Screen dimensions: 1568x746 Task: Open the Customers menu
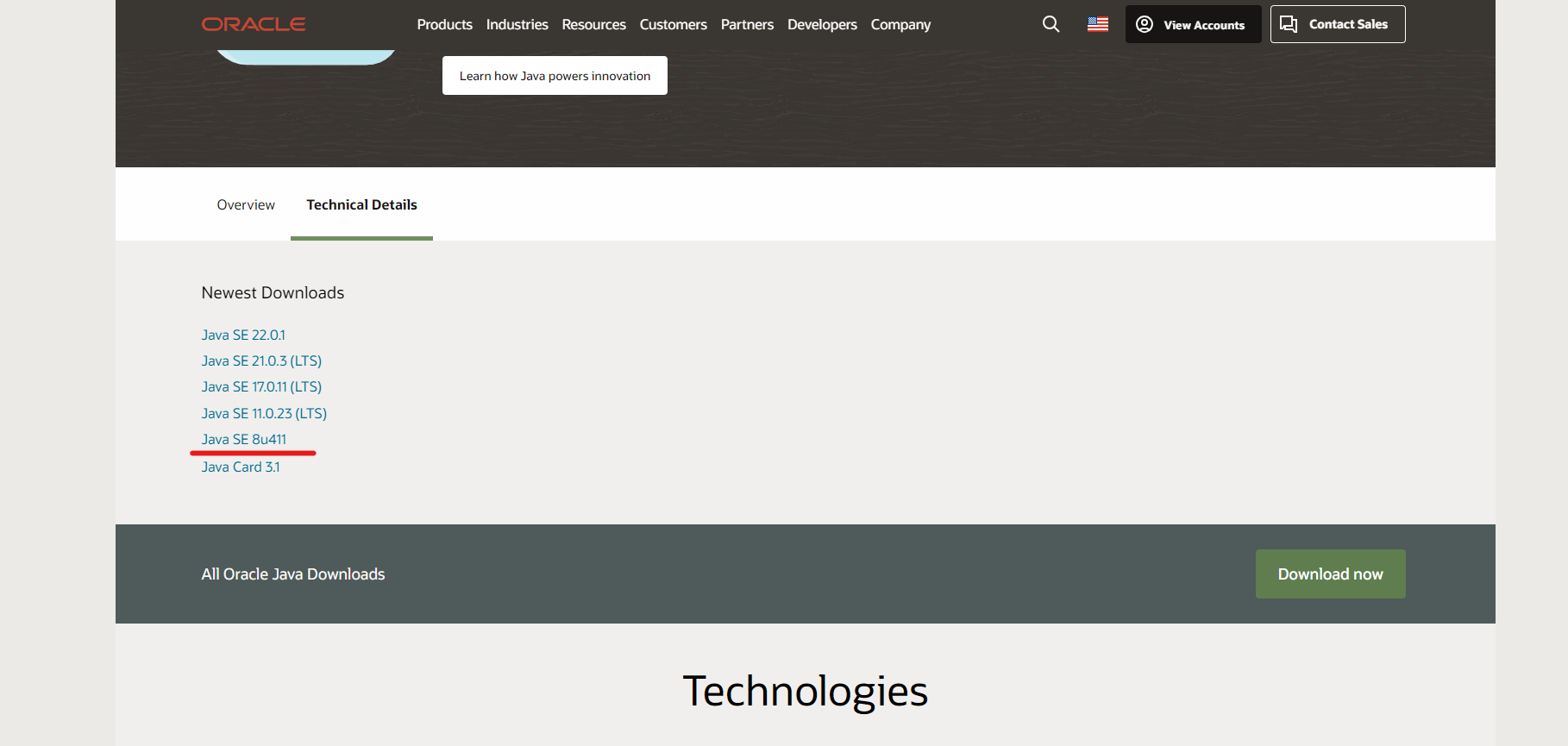(673, 24)
